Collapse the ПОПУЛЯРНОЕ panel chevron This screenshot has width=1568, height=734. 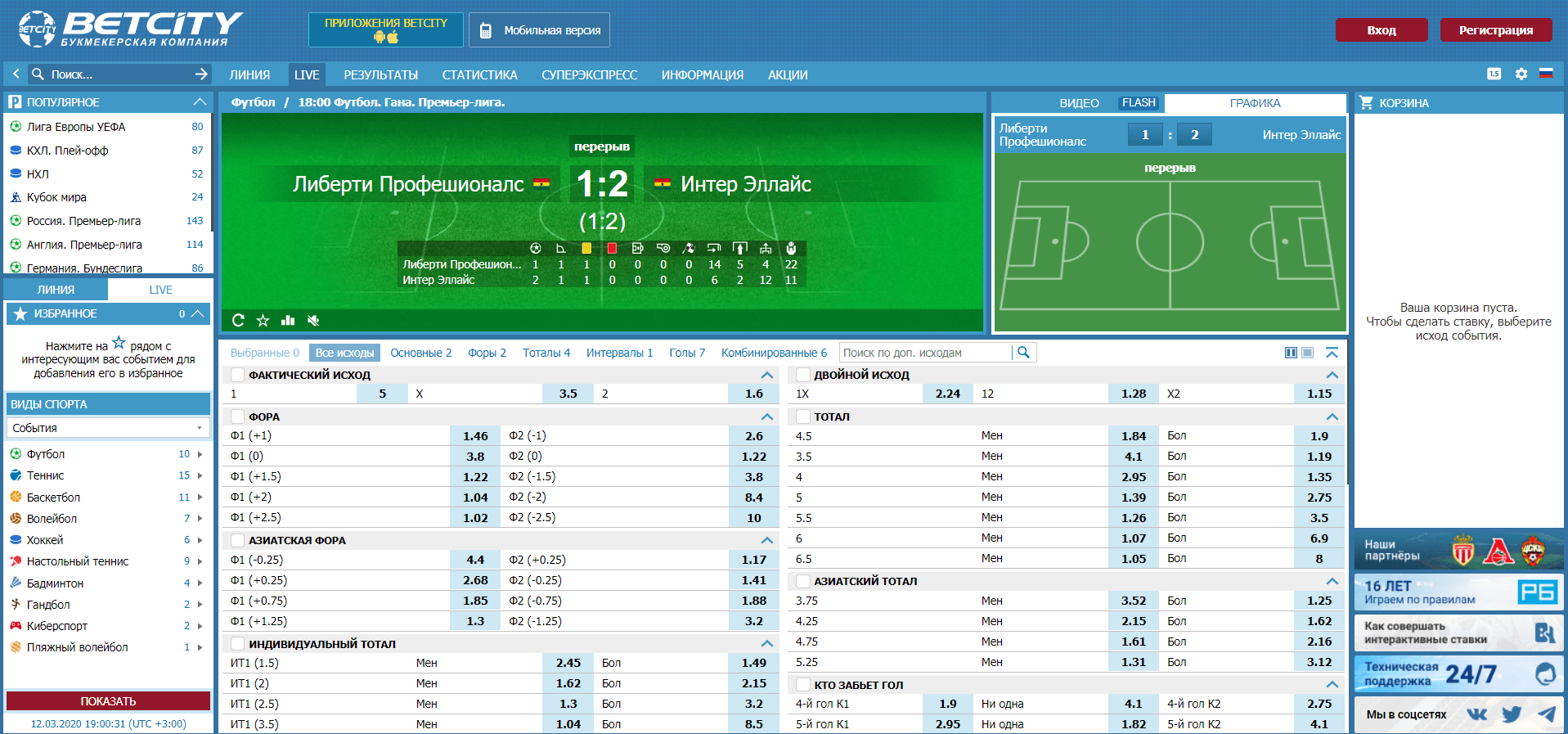(200, 102)
